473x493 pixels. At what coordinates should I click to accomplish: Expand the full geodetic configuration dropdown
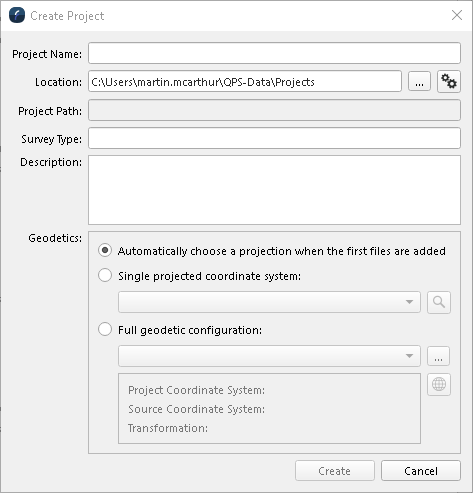[269, 356]
